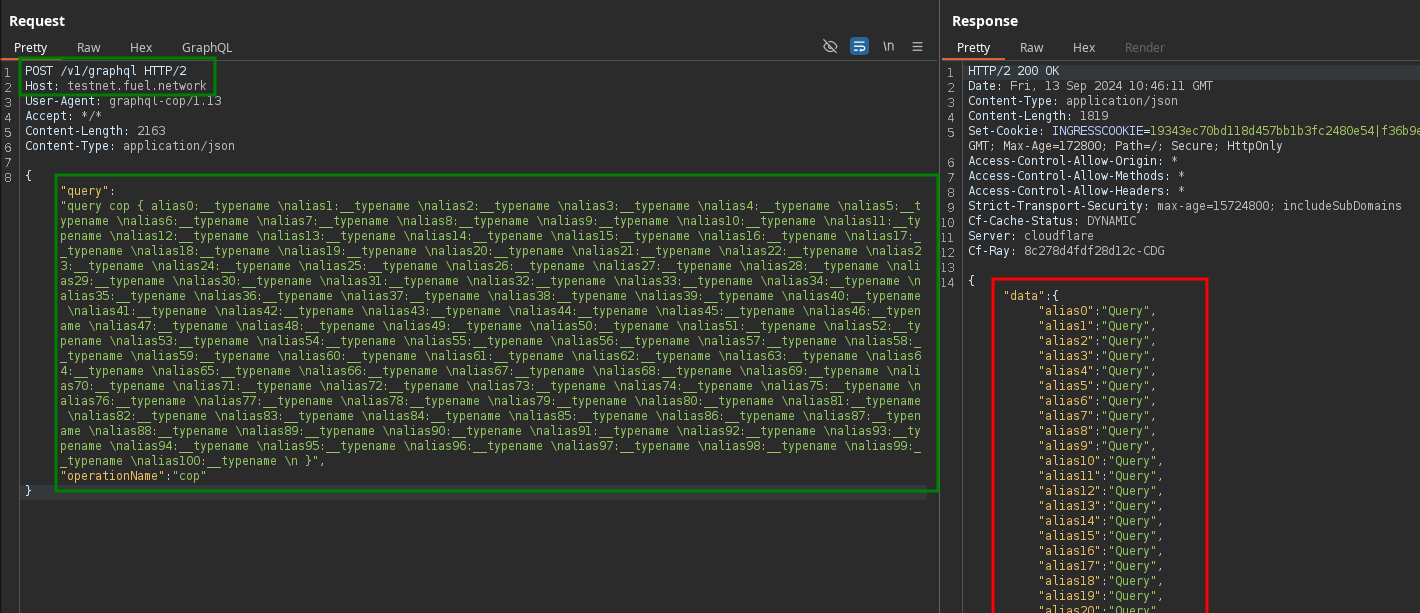Click the Strict-Transport-Security header line
Screen dimensions: 1420x613
click(x=1185, y=206)
